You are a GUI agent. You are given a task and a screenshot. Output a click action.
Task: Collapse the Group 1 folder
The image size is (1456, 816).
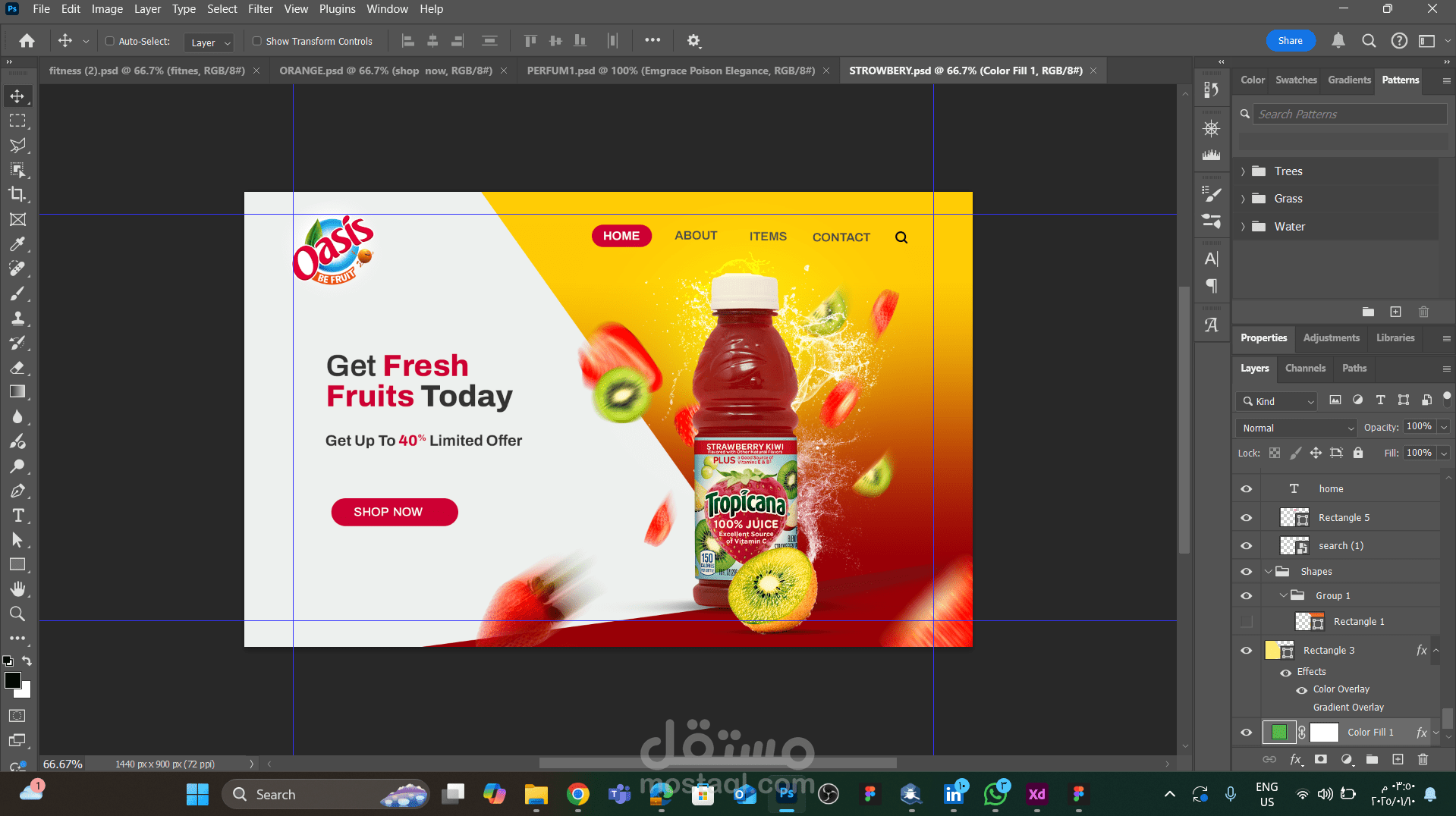click(x=1284, y=596)
